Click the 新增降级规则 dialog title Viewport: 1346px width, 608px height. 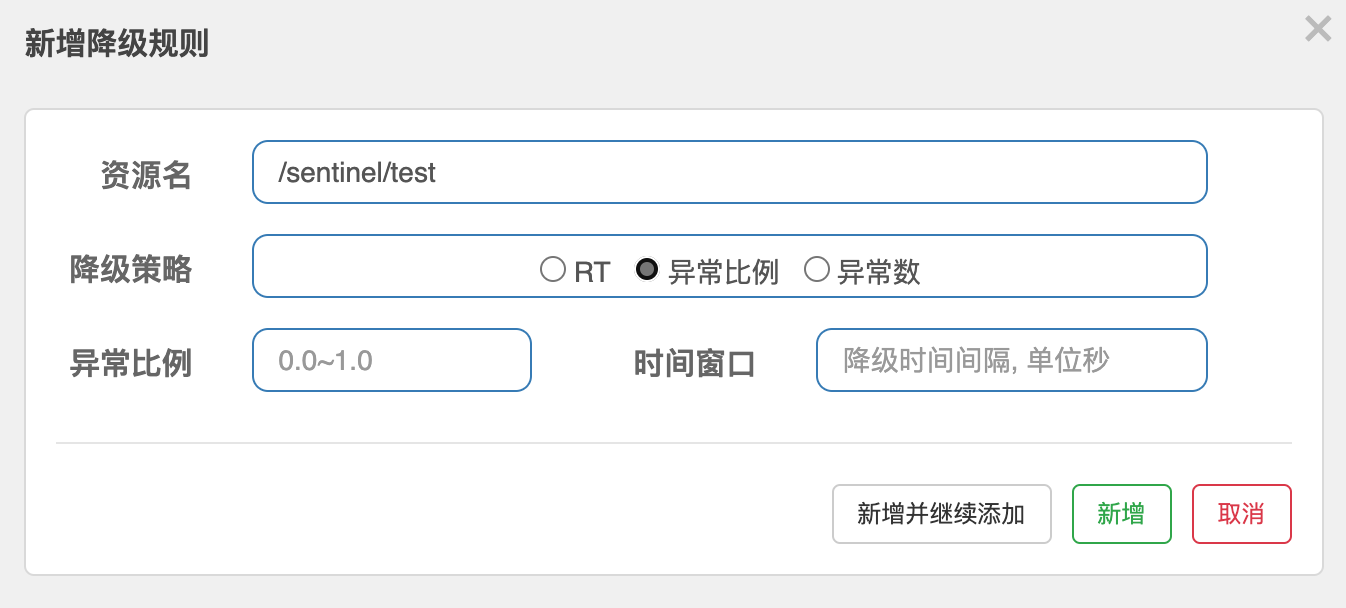(x=116, y=44)
